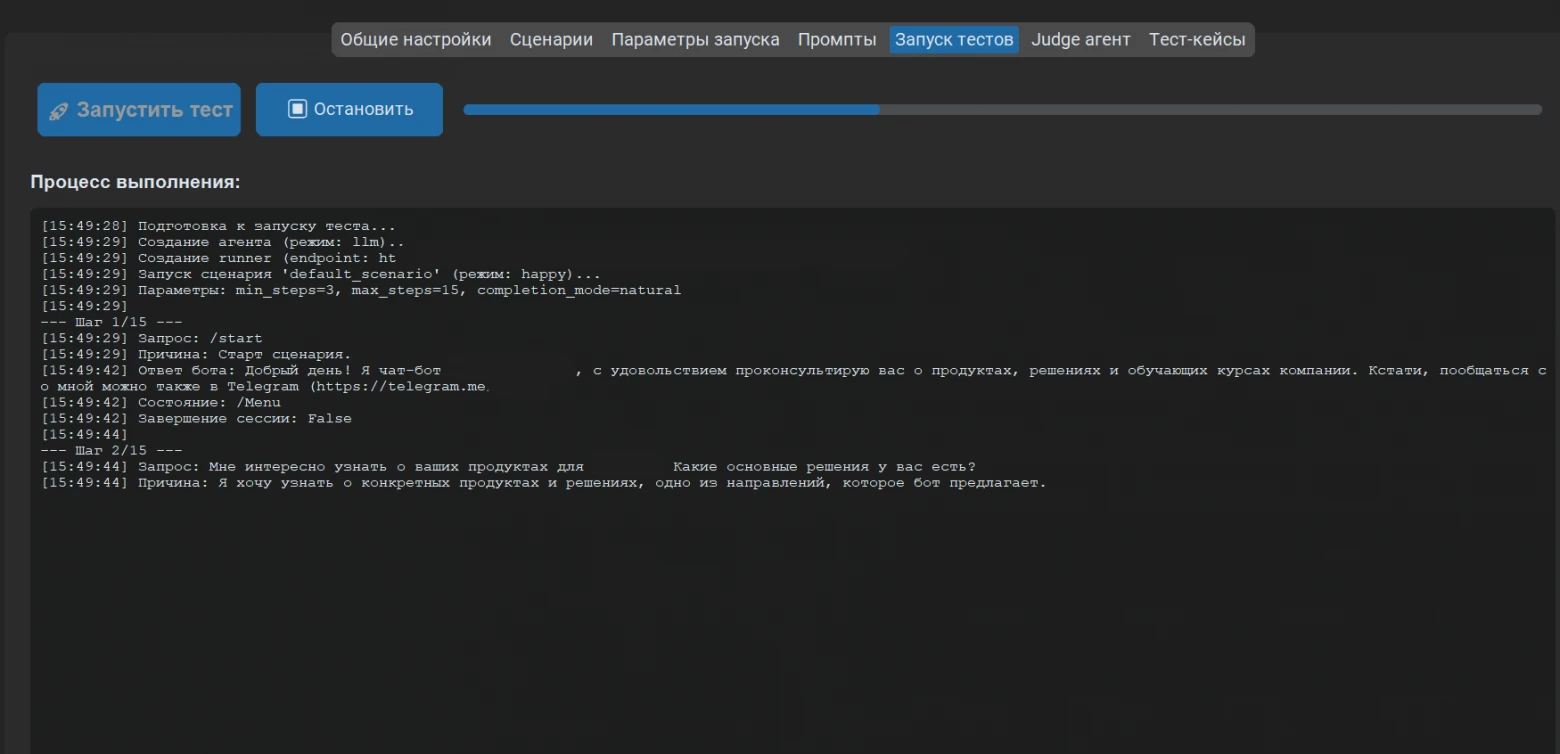
Task: Click the rocket icon on Запустить тест
Action: (x=59, y=111)
